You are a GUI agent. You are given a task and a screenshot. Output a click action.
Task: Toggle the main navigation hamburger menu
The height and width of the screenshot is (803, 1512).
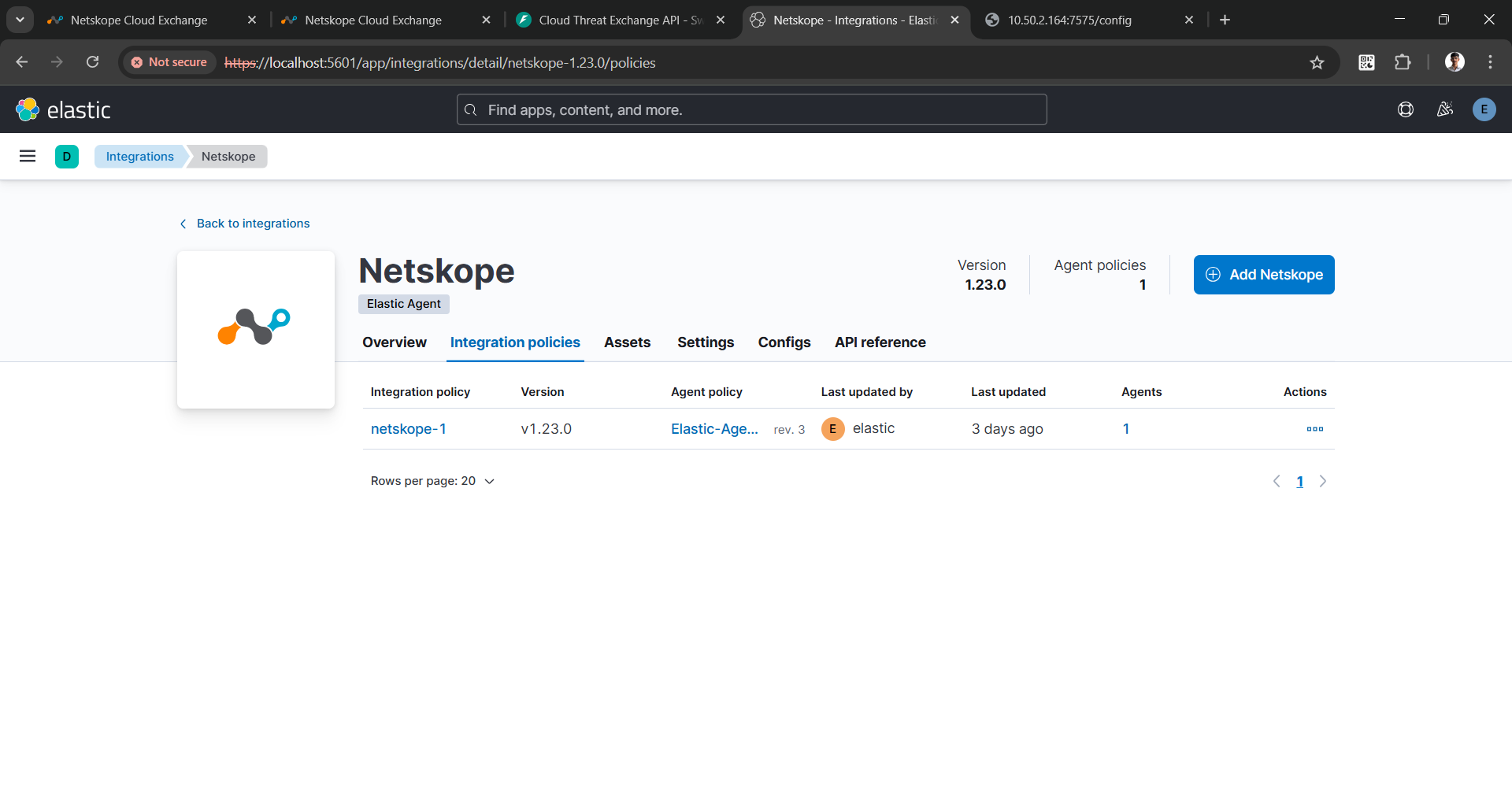[28, 156]
